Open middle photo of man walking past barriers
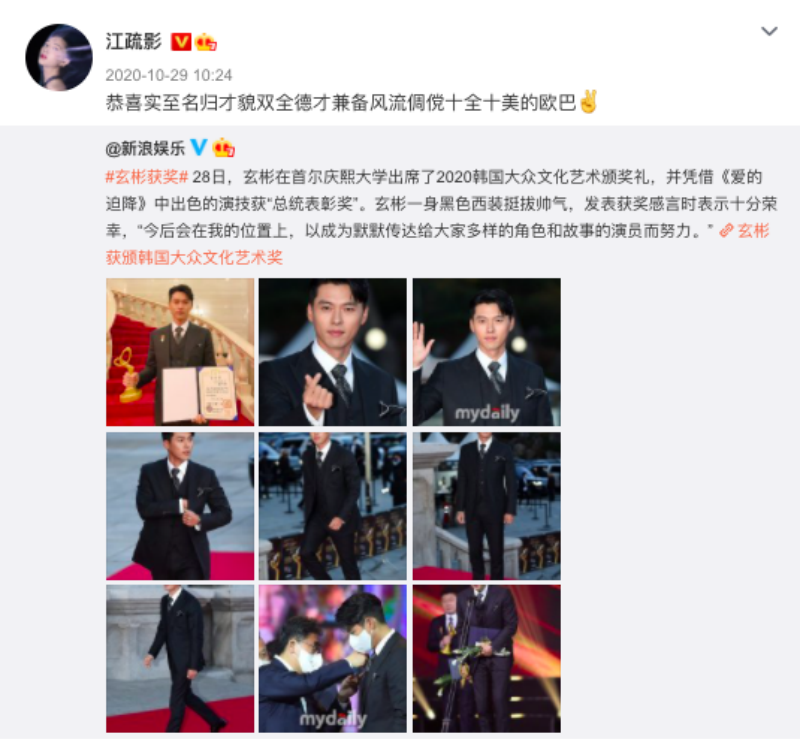Screen dimensions: 800x739 click(333, 506)
